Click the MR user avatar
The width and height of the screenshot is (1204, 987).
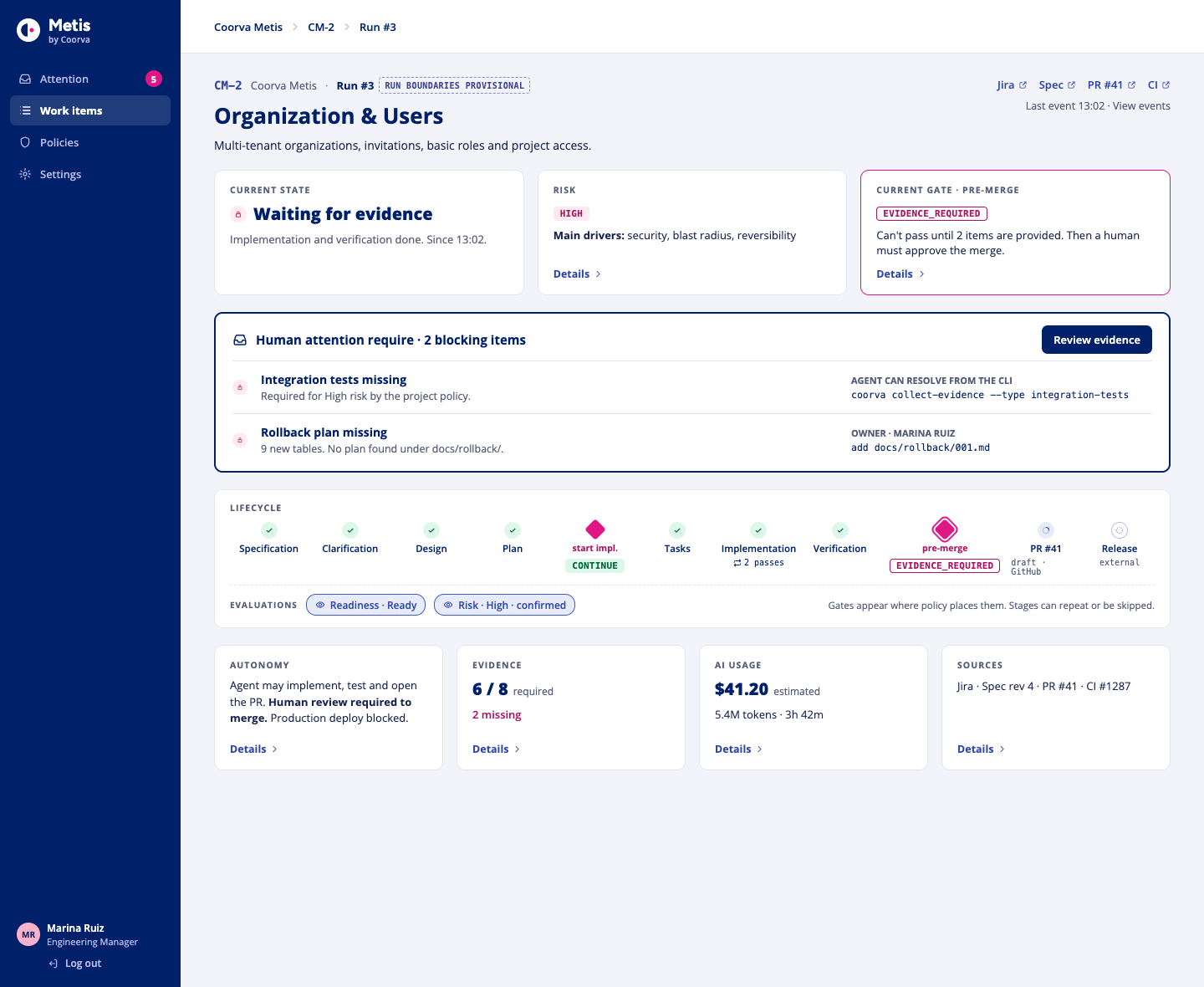click(28, 934)
